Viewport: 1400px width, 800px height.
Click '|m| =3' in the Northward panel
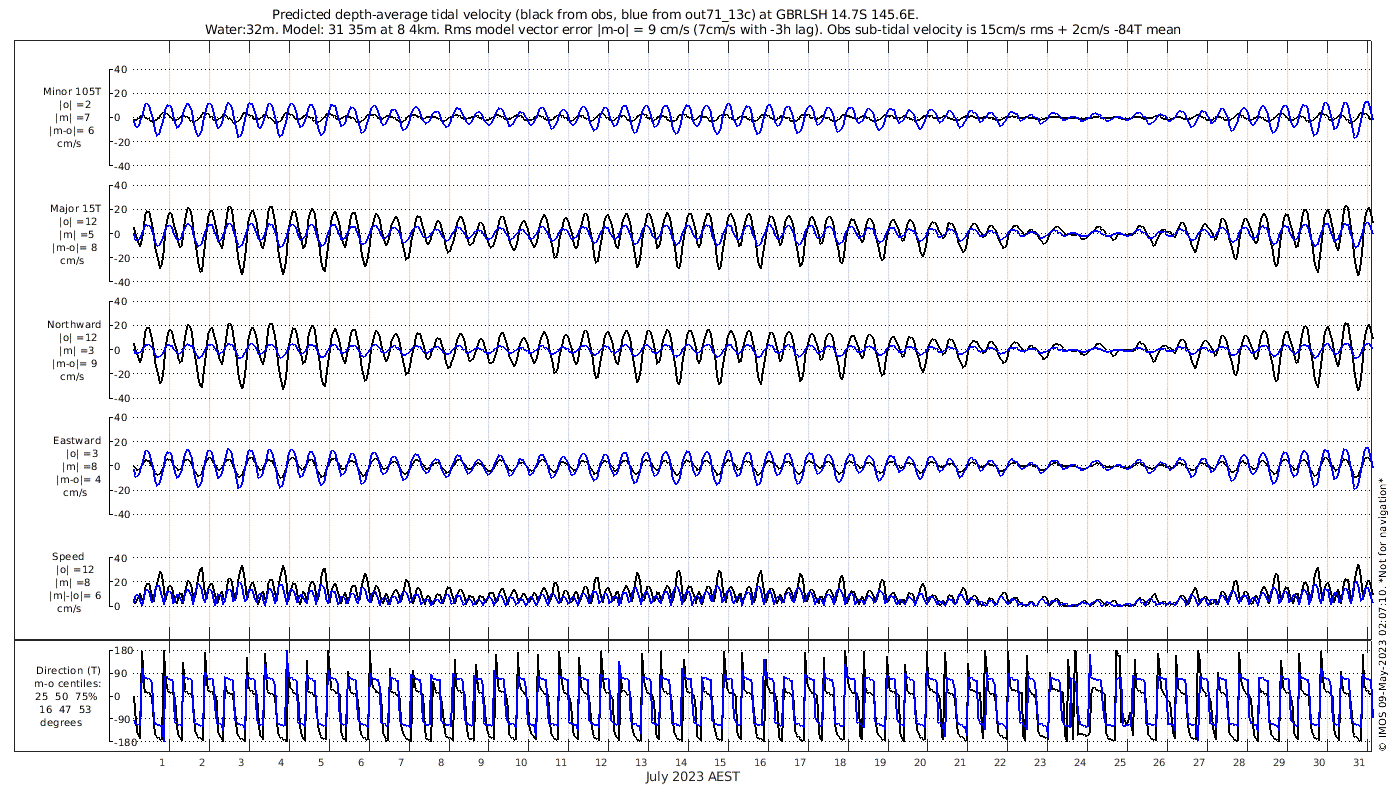(x=77, y=350)
